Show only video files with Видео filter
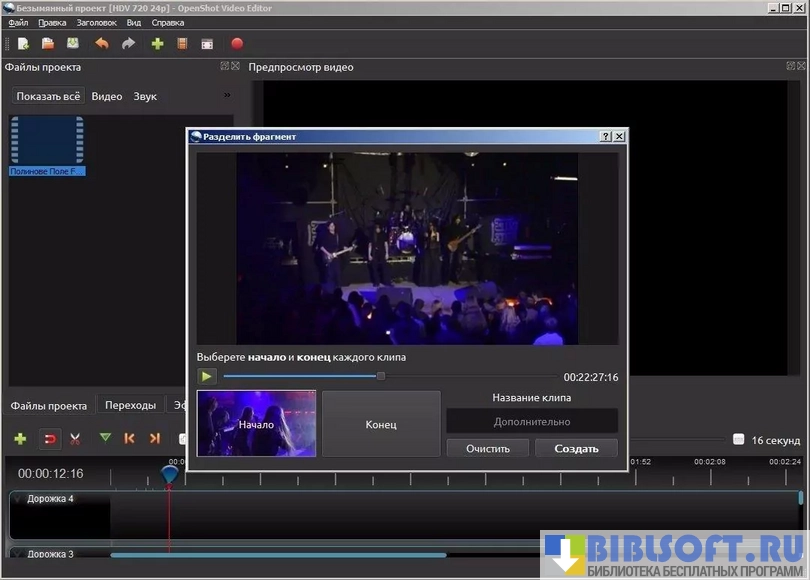810x580 pixels. click(x=106, y=97)
